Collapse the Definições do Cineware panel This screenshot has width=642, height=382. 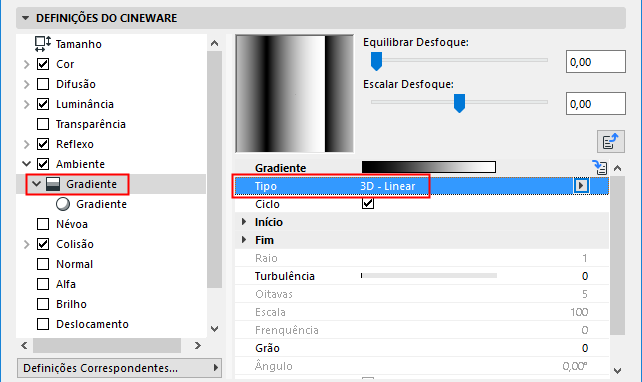coord(25,18)
